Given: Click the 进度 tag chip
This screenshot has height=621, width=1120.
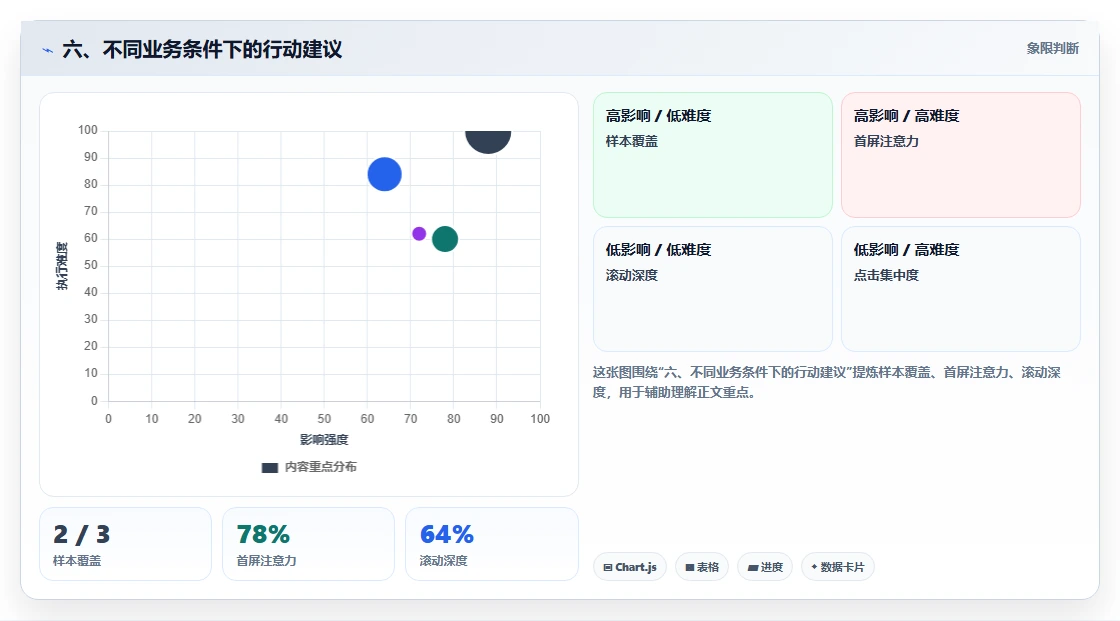Looking at the screenshot, I should pos(765,567).
